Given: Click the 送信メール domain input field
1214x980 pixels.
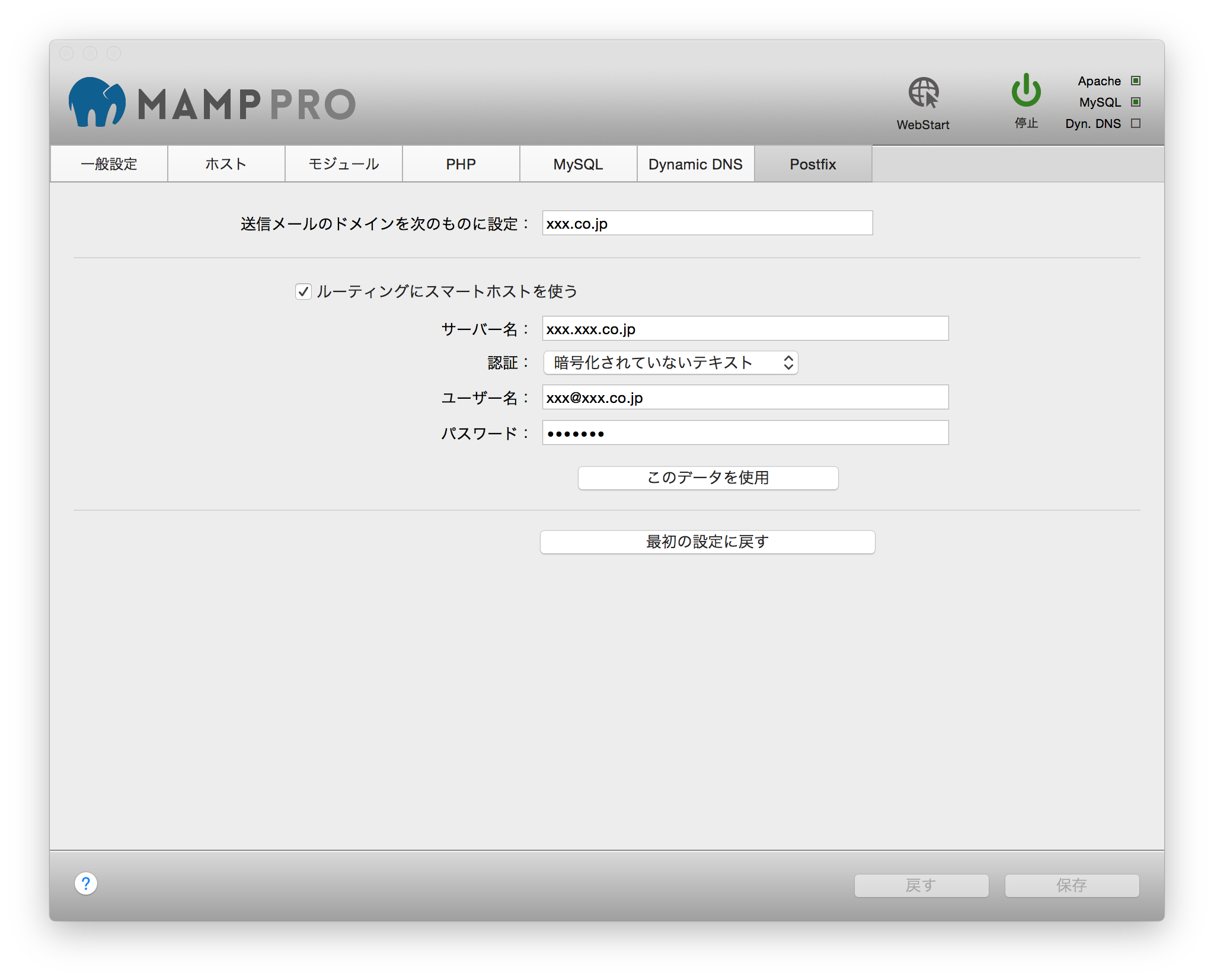Looking at the screenshot, I should pyautogui.click(x=707, y=223).
